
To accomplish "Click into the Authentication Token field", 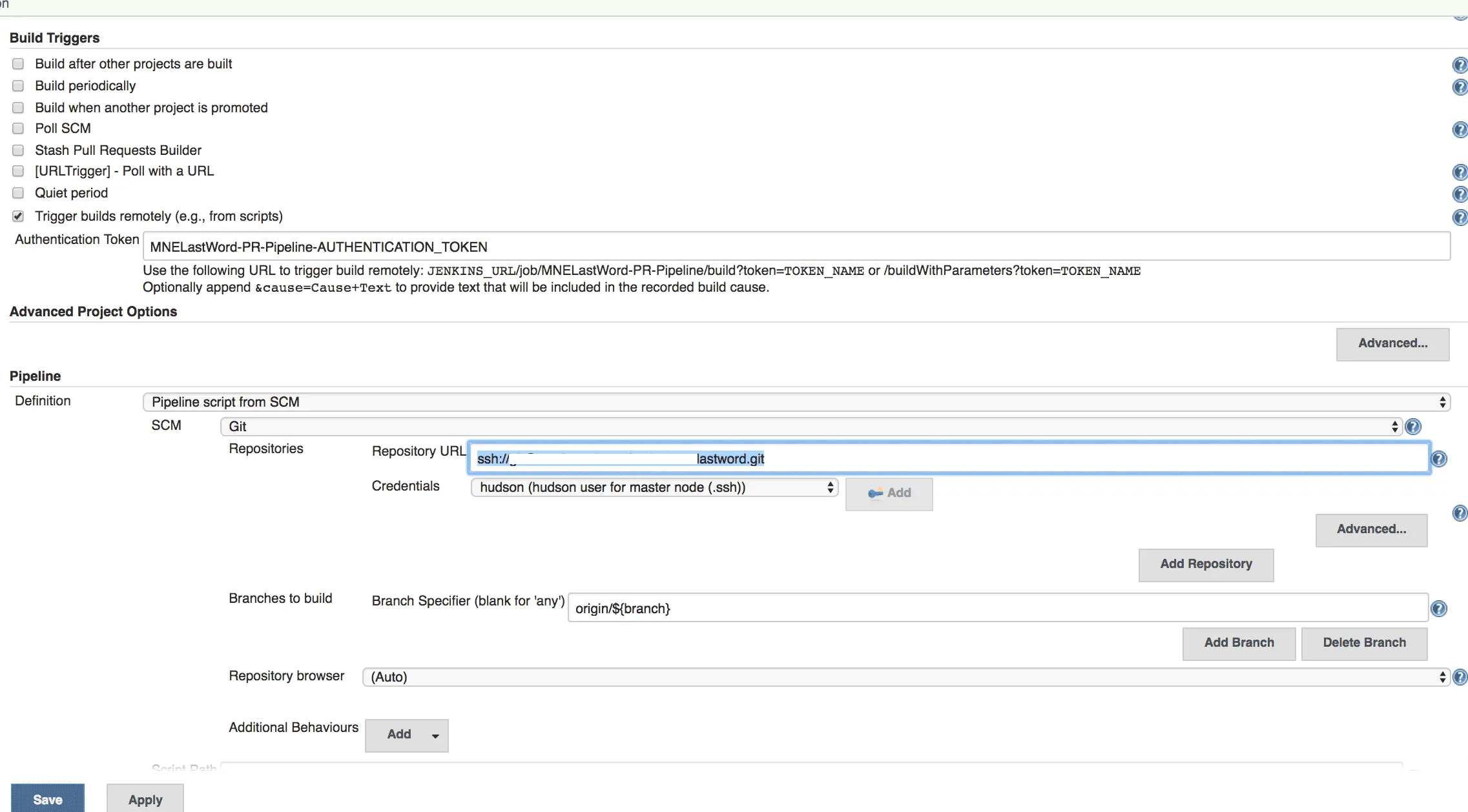I will point(796,247).
